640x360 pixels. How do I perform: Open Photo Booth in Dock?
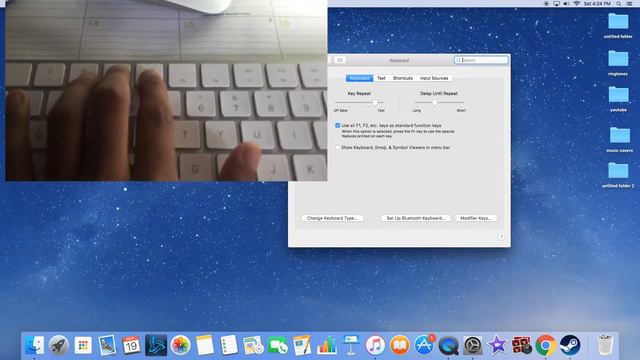pyautogui.click(x=521, y=345)
